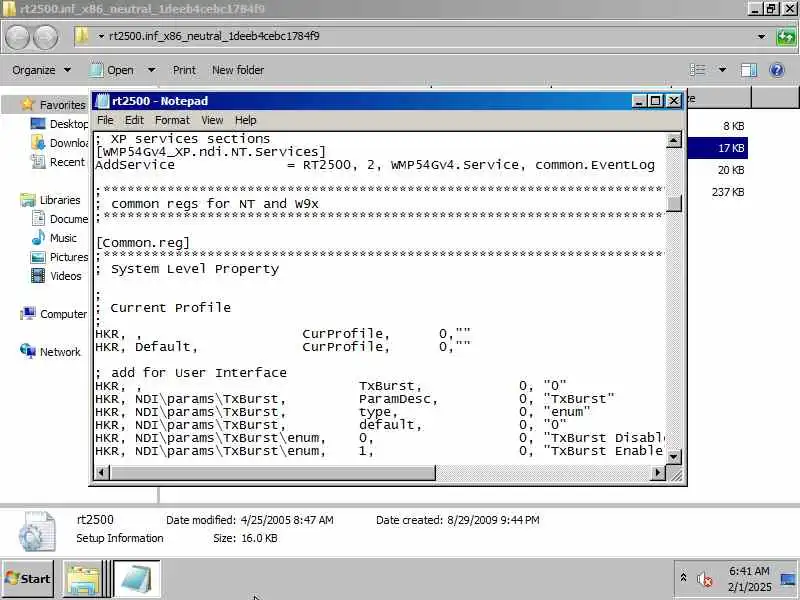Click the green Refresh button in Explorer
The height and width of the screenshot is (600, 800).
coord(786,37)
